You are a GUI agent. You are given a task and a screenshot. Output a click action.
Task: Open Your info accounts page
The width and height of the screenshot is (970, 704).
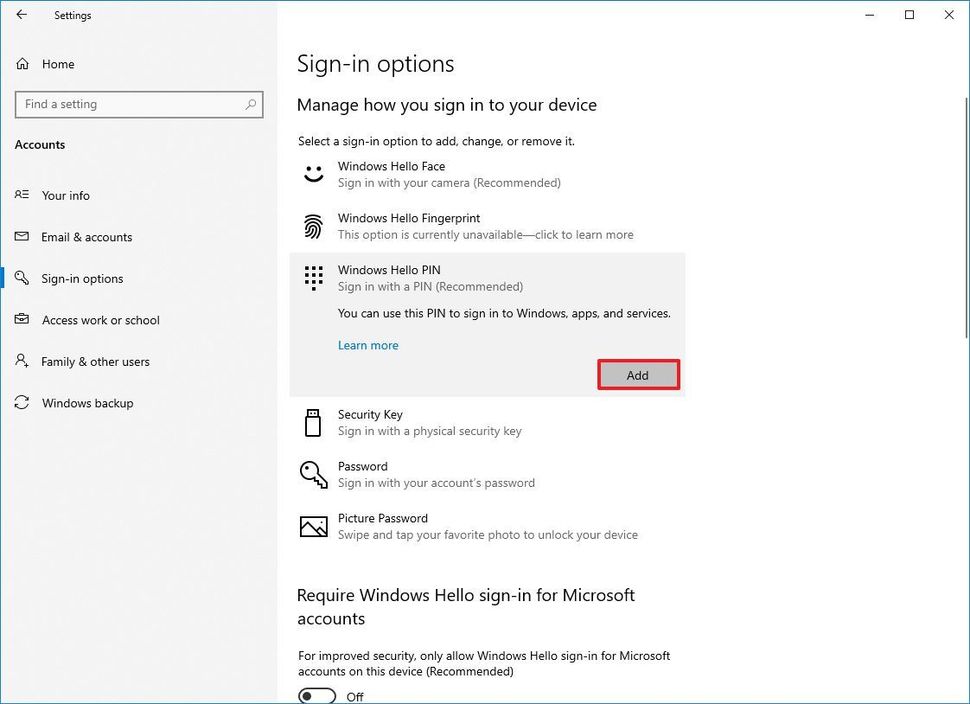tap(66, 196)
